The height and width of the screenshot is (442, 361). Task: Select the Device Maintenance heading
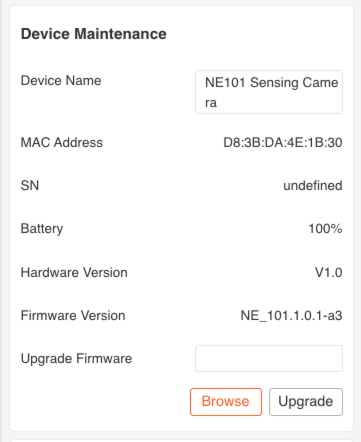point(94,34)
